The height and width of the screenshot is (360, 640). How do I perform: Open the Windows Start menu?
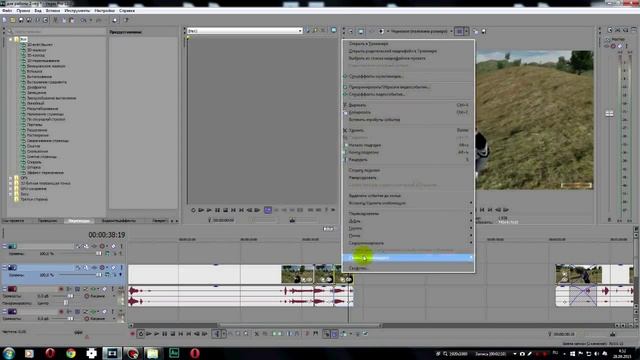tap(9, 353)
